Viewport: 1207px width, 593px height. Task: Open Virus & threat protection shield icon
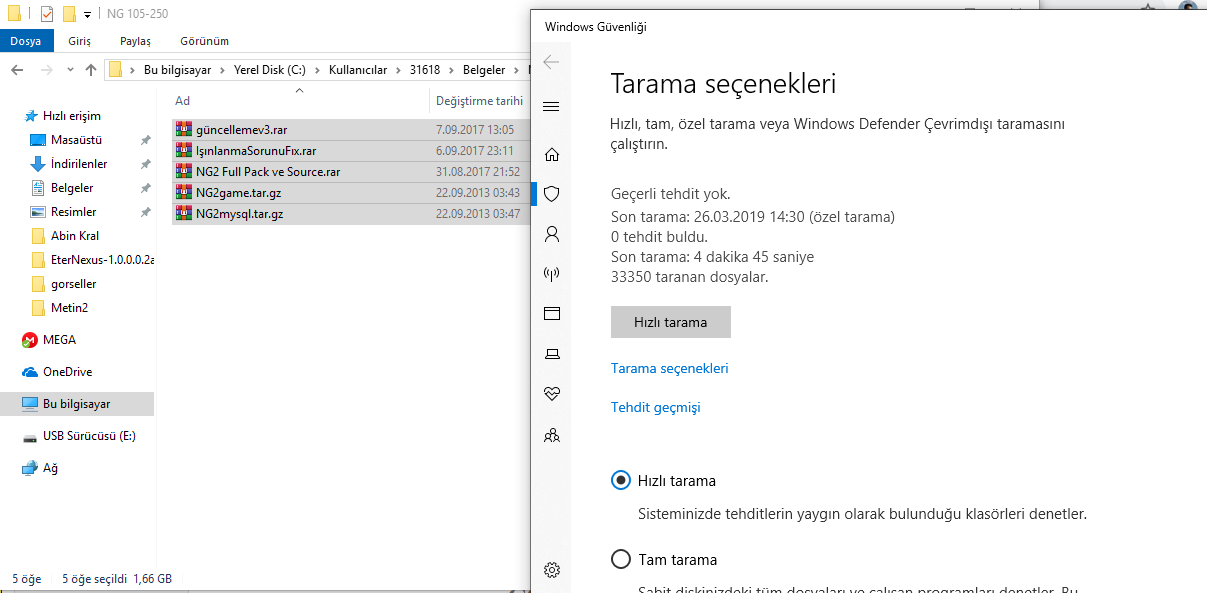tap(551, 194)
